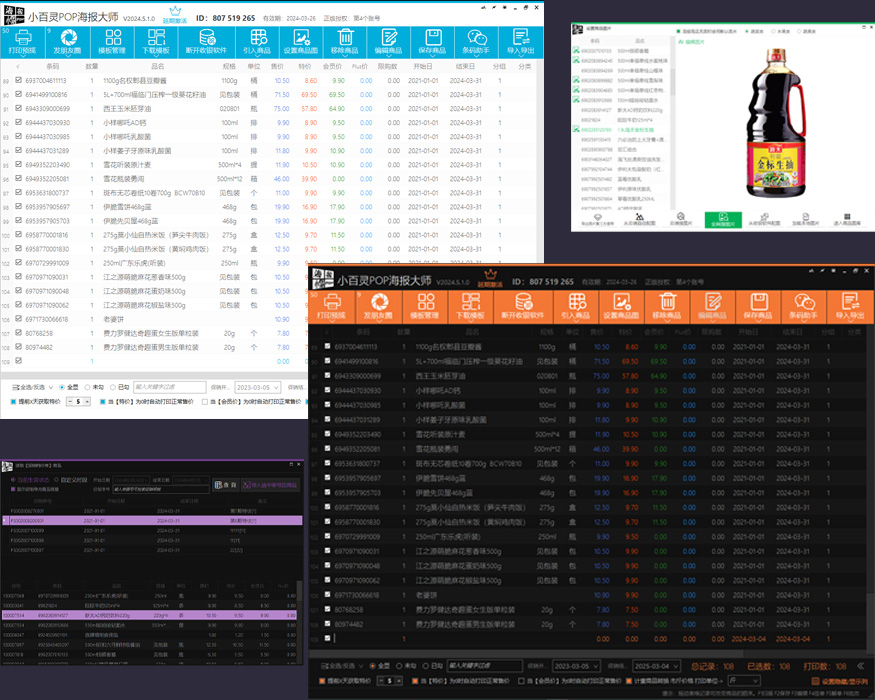Click purple import-selected button next to 查询
Image resolution: width=875 pixels, height=700 pixels.
[270, 485]
